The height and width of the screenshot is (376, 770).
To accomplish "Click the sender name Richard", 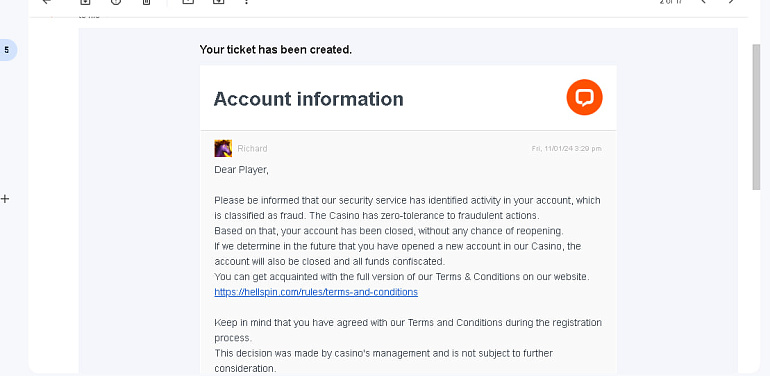I will pos(252,149).
